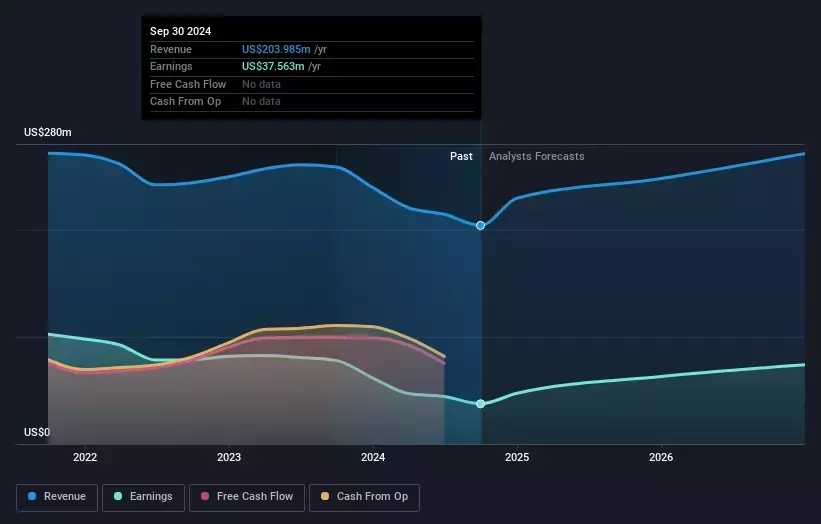
Task: Click the 2022 x-axis label
Action: (85, 457)
